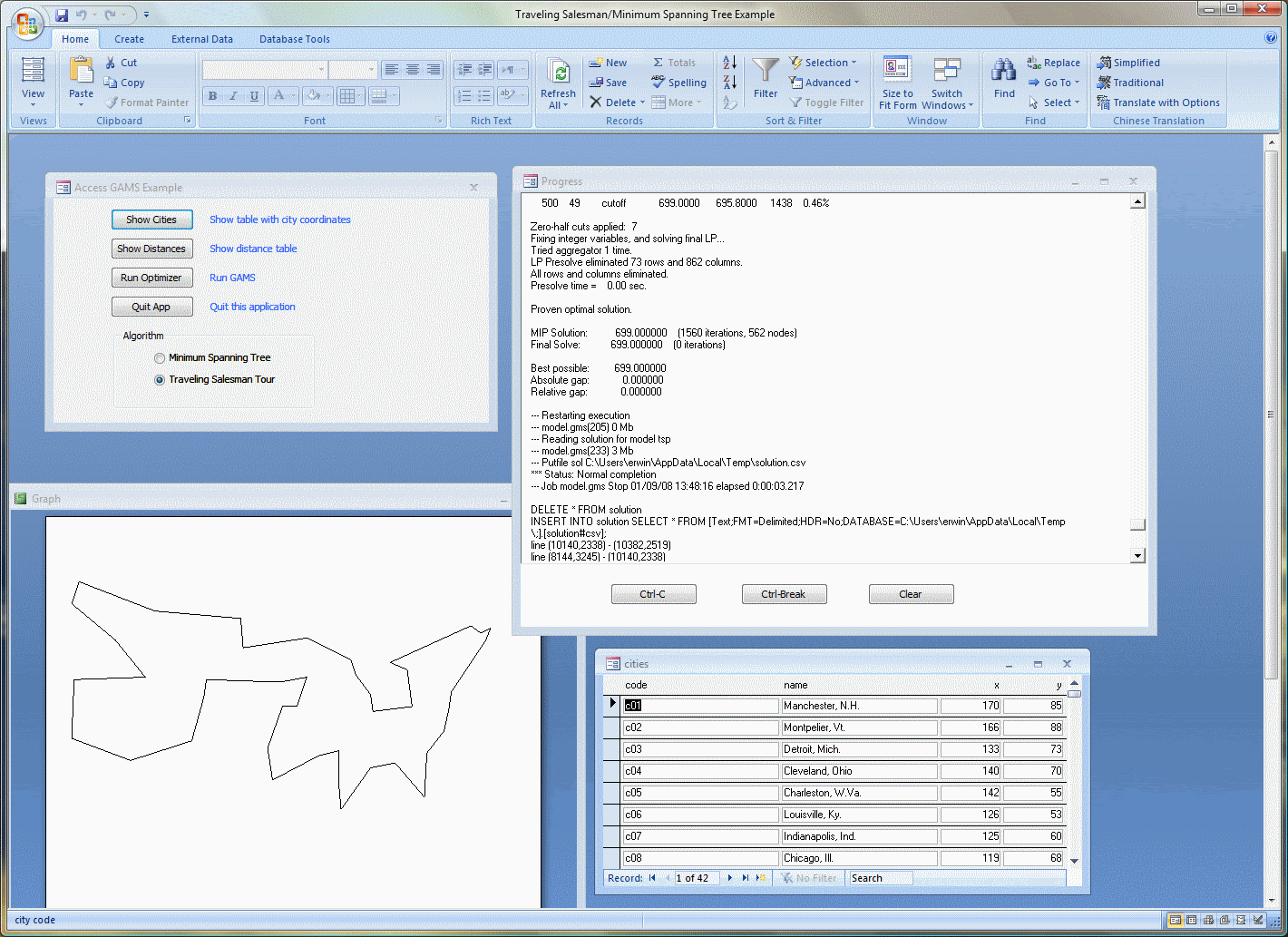Viewport: 1288px width, 937px height.
Task: Refresh All records
Action: coord(558,83)
